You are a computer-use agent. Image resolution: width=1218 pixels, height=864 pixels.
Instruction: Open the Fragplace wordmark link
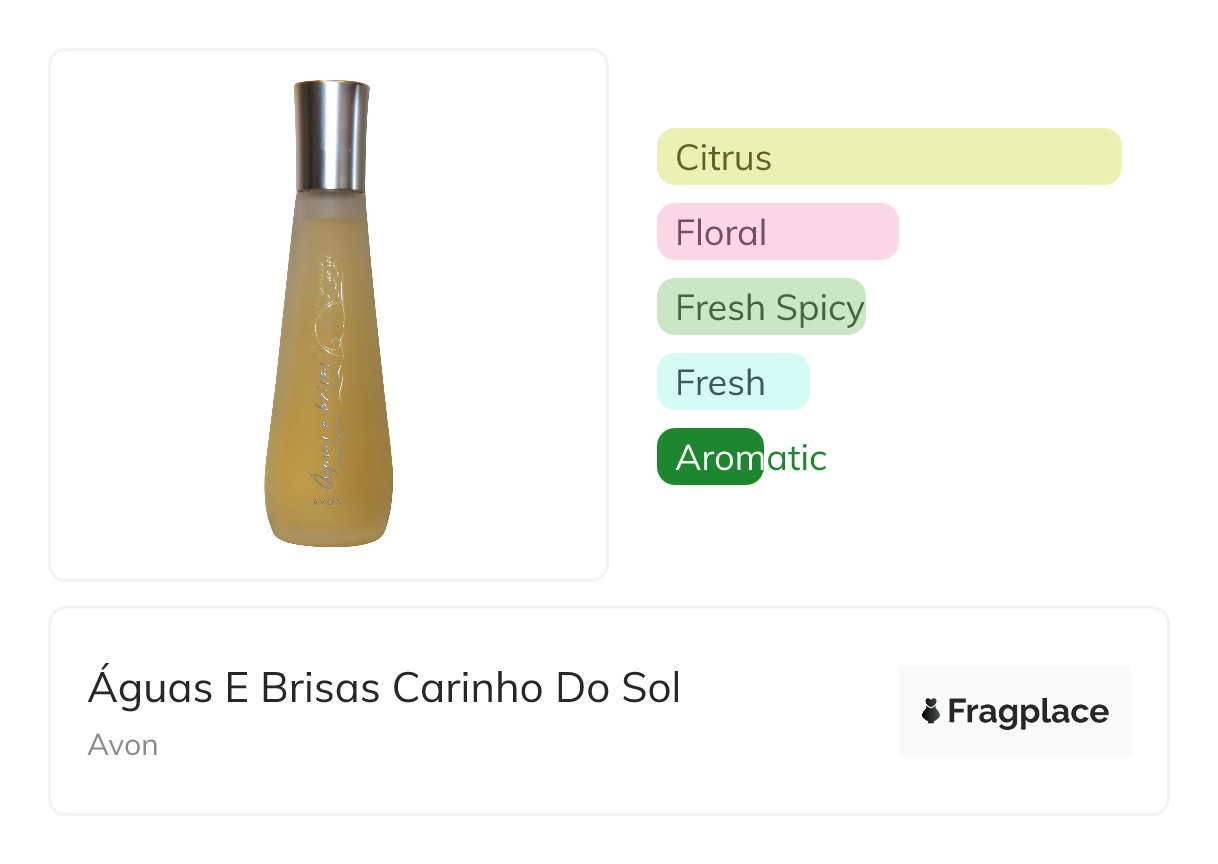[x=1027, y=711]
